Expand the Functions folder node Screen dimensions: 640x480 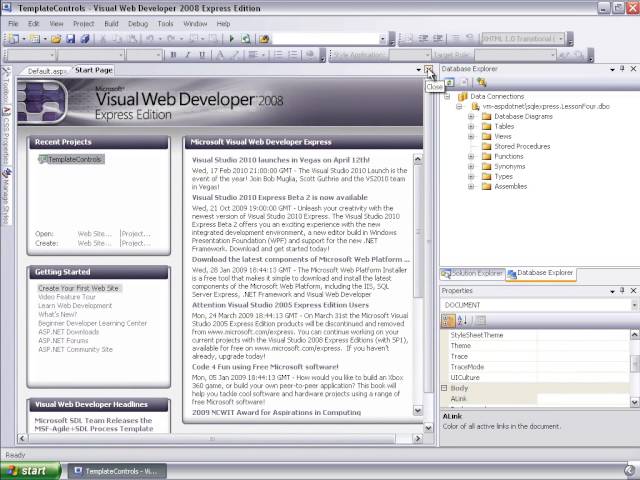tap(471, 156)
